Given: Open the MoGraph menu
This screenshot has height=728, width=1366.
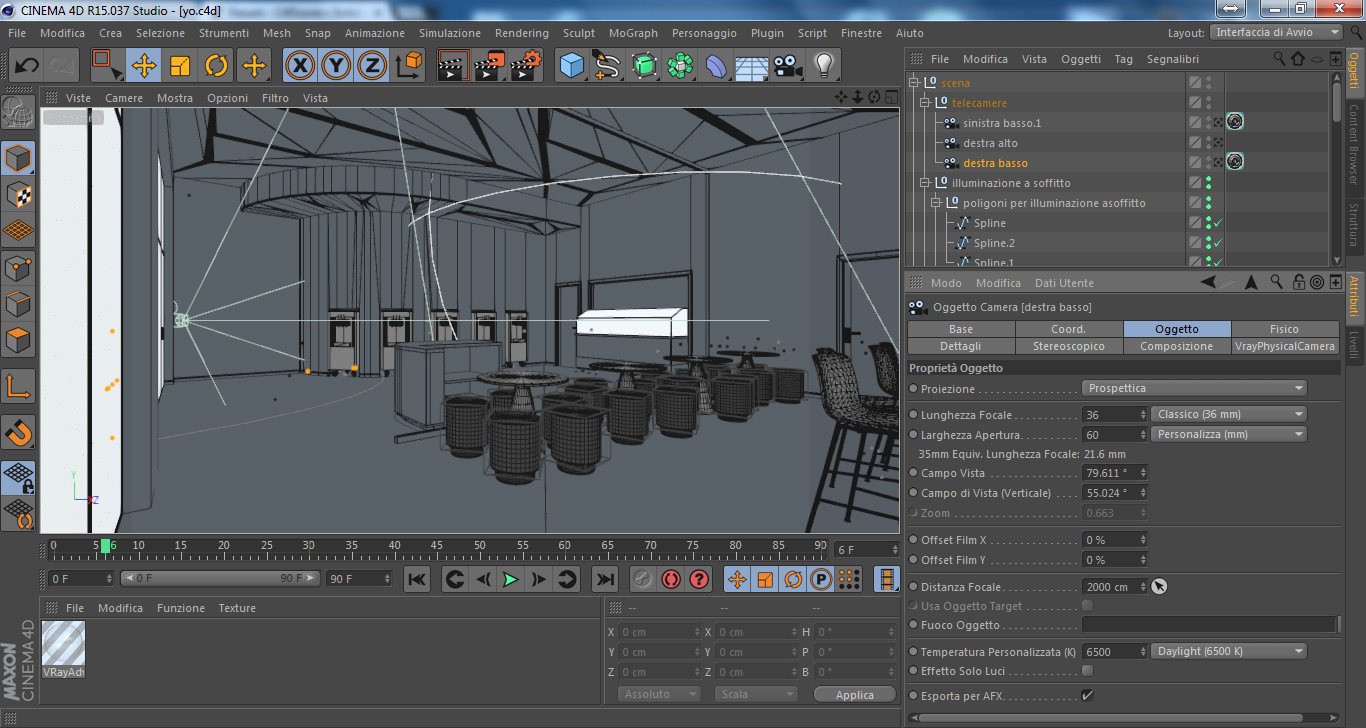Looking at the screenshot, I should point(633,33).
